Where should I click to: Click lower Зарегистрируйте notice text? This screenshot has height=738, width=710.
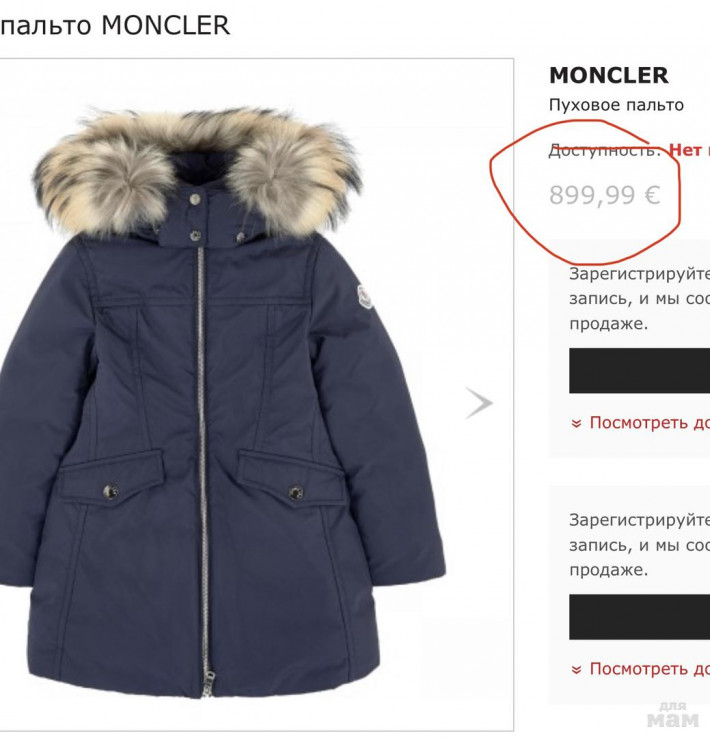[639, 545]
